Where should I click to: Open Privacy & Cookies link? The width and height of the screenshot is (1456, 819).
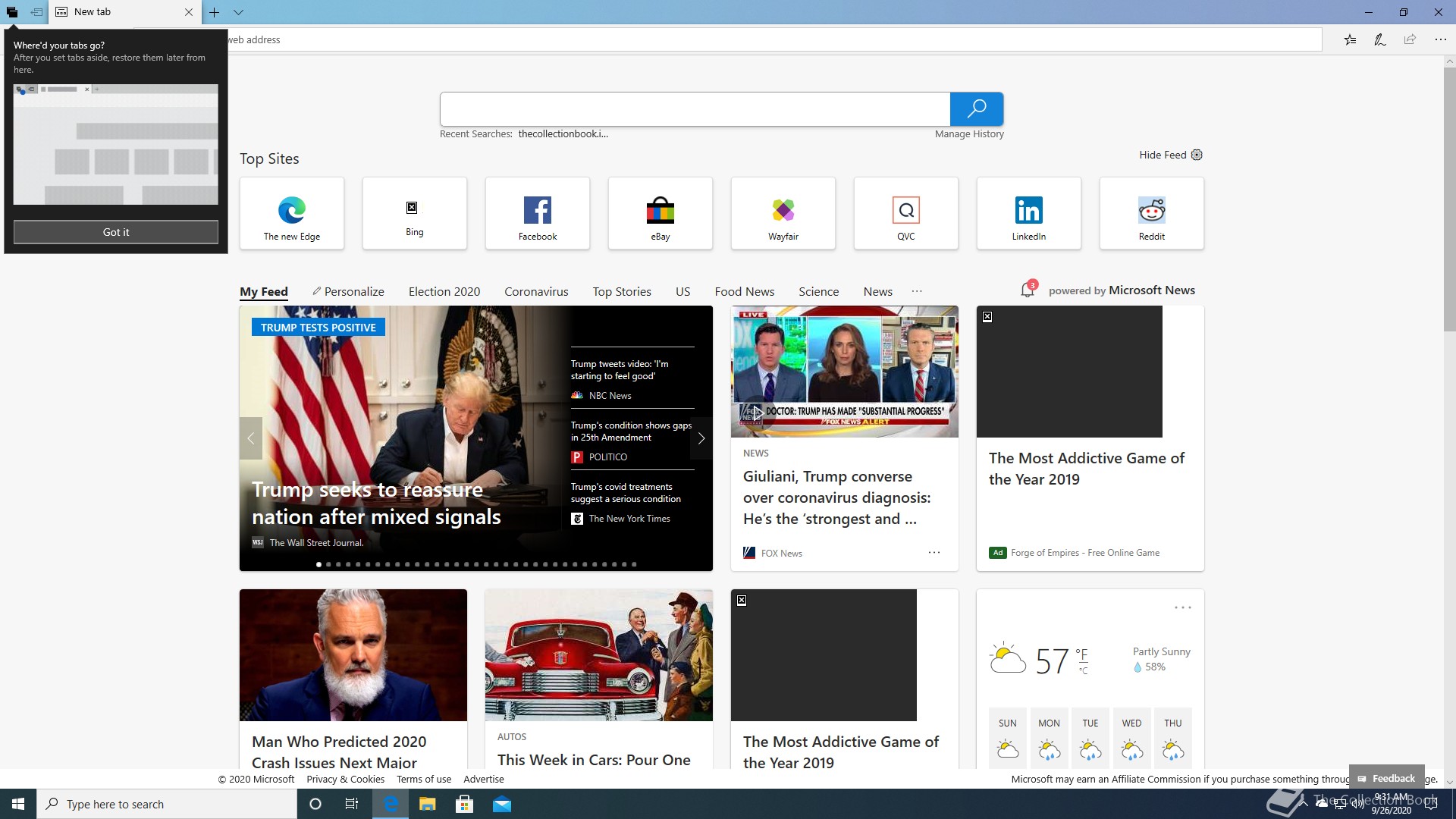[345, 779]
